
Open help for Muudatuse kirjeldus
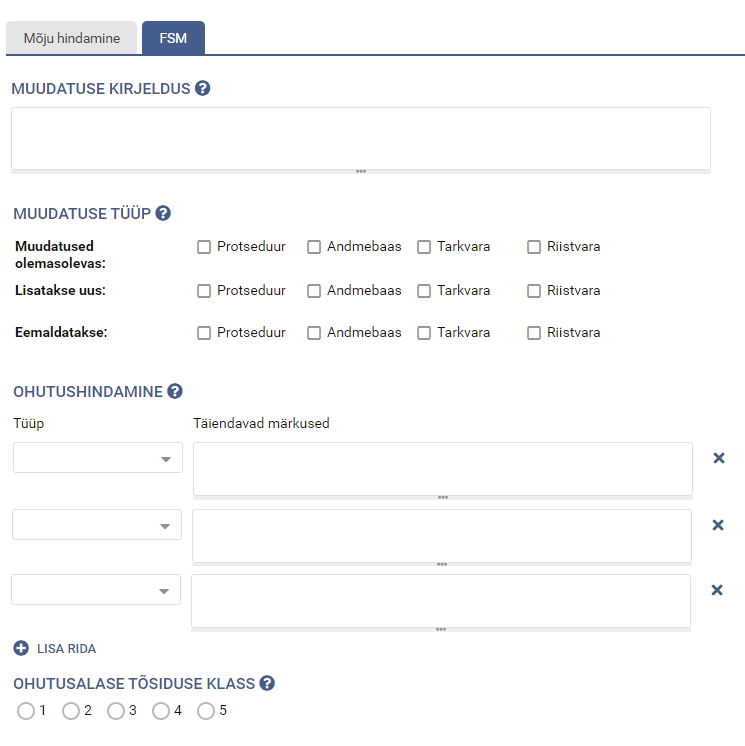point(203,88)
